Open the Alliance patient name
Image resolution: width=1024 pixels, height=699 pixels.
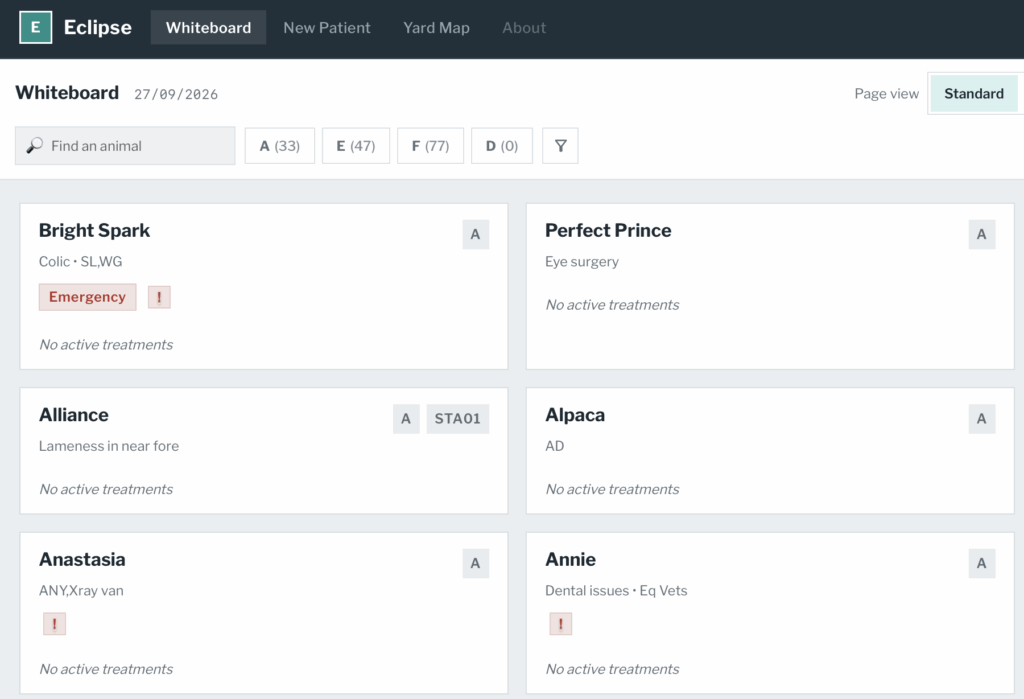click(74, 415)
